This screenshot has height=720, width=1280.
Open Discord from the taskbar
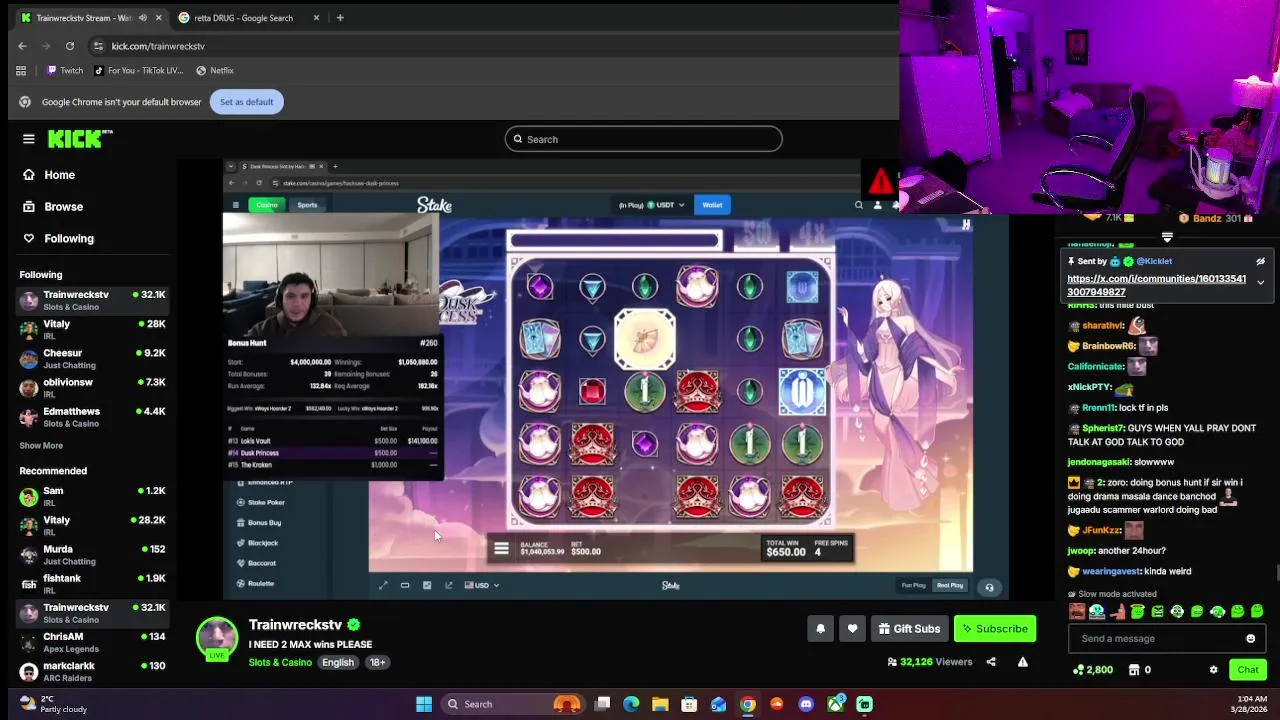[806, 705]
